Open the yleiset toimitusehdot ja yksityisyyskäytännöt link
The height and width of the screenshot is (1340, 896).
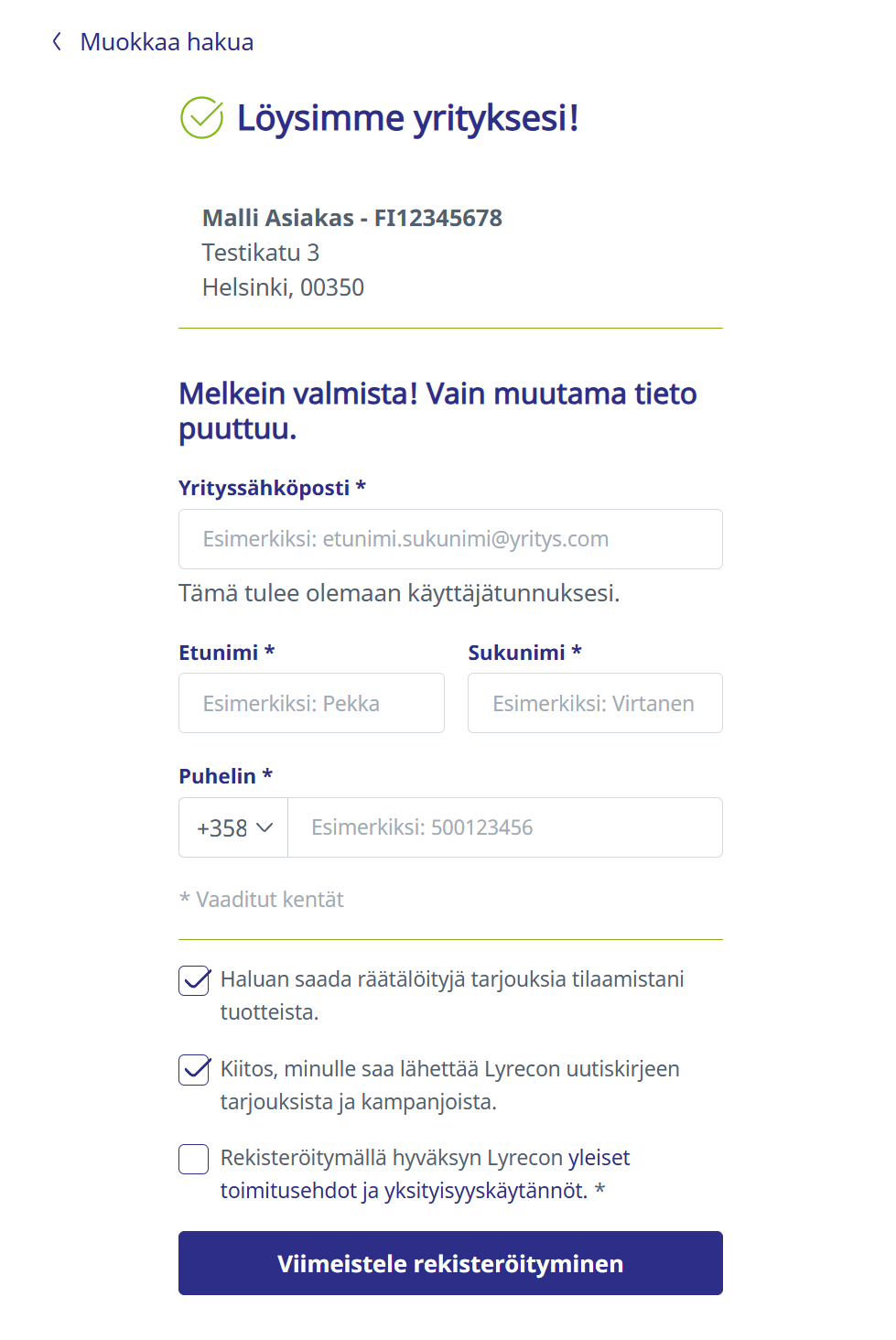[404, 1191]
